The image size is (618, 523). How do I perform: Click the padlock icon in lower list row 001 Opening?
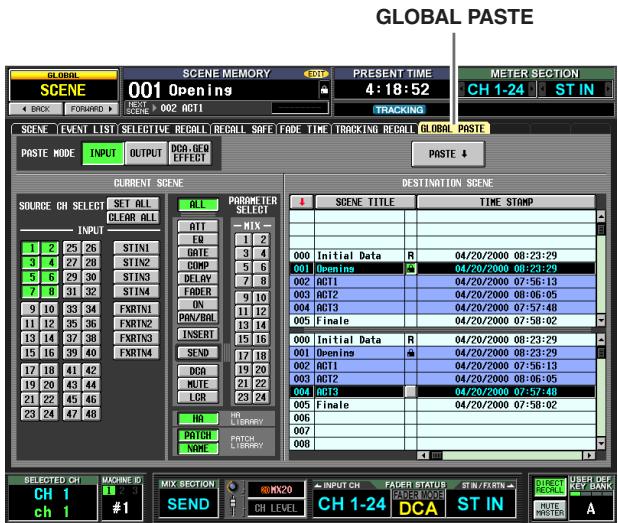coord(411,353)
